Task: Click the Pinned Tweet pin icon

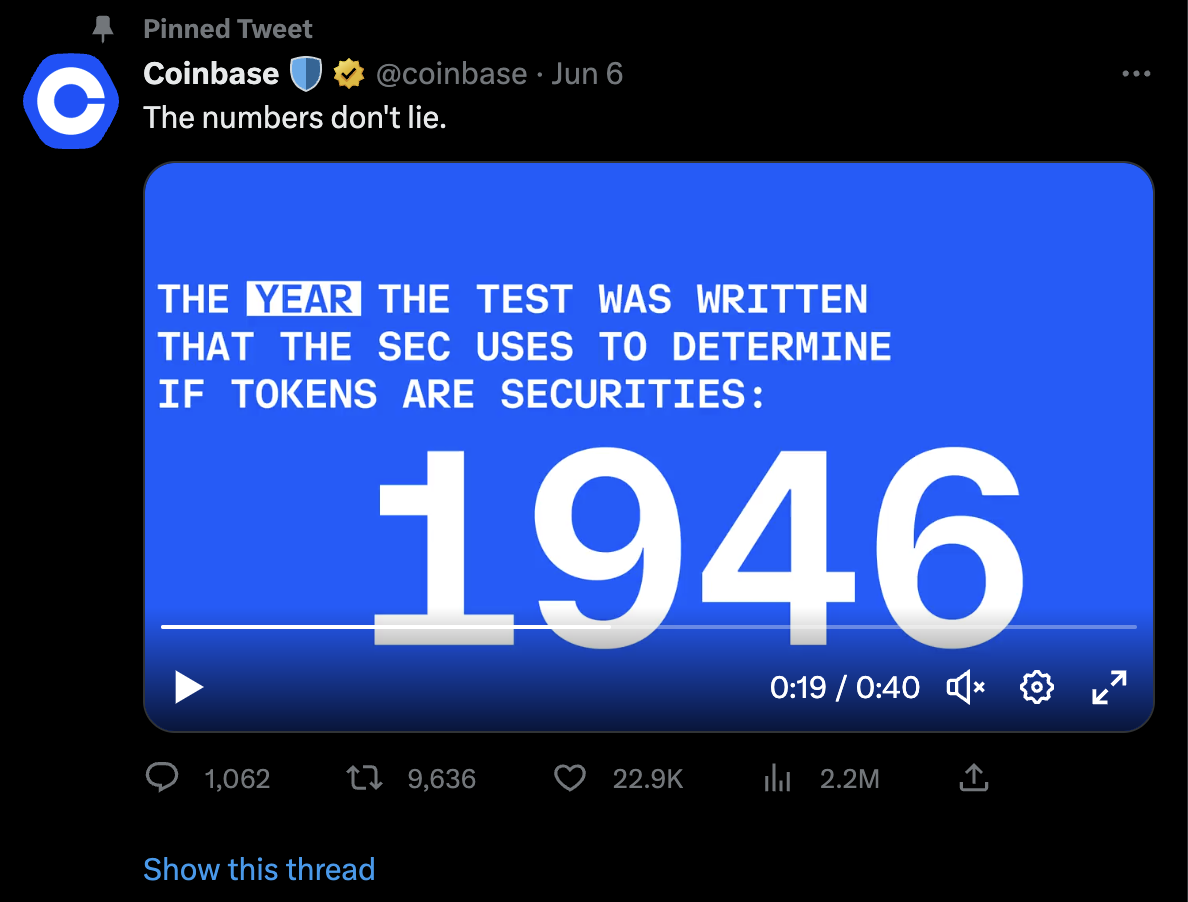Action: [x=103, y=29]
